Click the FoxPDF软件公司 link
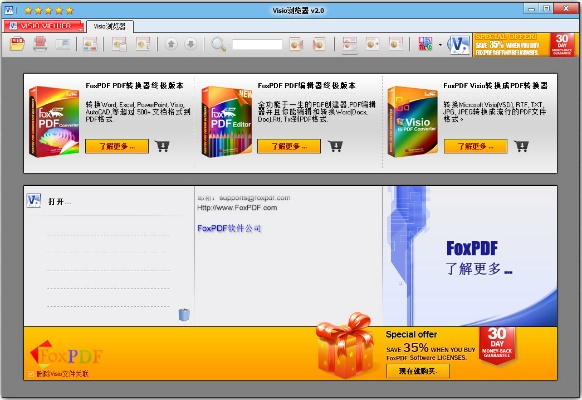 point(229,229)
